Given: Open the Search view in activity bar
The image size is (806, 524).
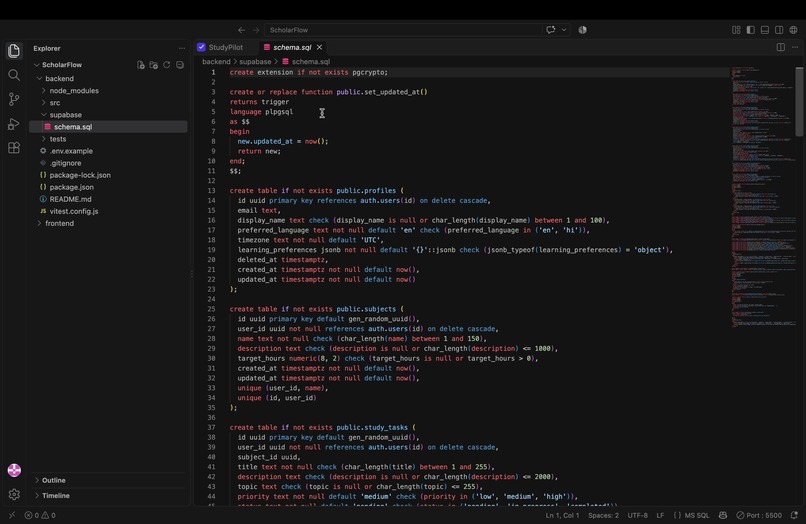Looking at the screenshot, I should pos(14,75).
